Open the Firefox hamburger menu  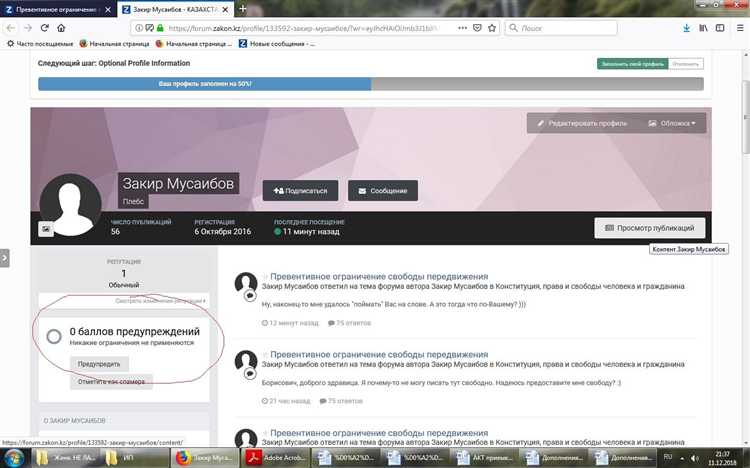tap(738, 28)
